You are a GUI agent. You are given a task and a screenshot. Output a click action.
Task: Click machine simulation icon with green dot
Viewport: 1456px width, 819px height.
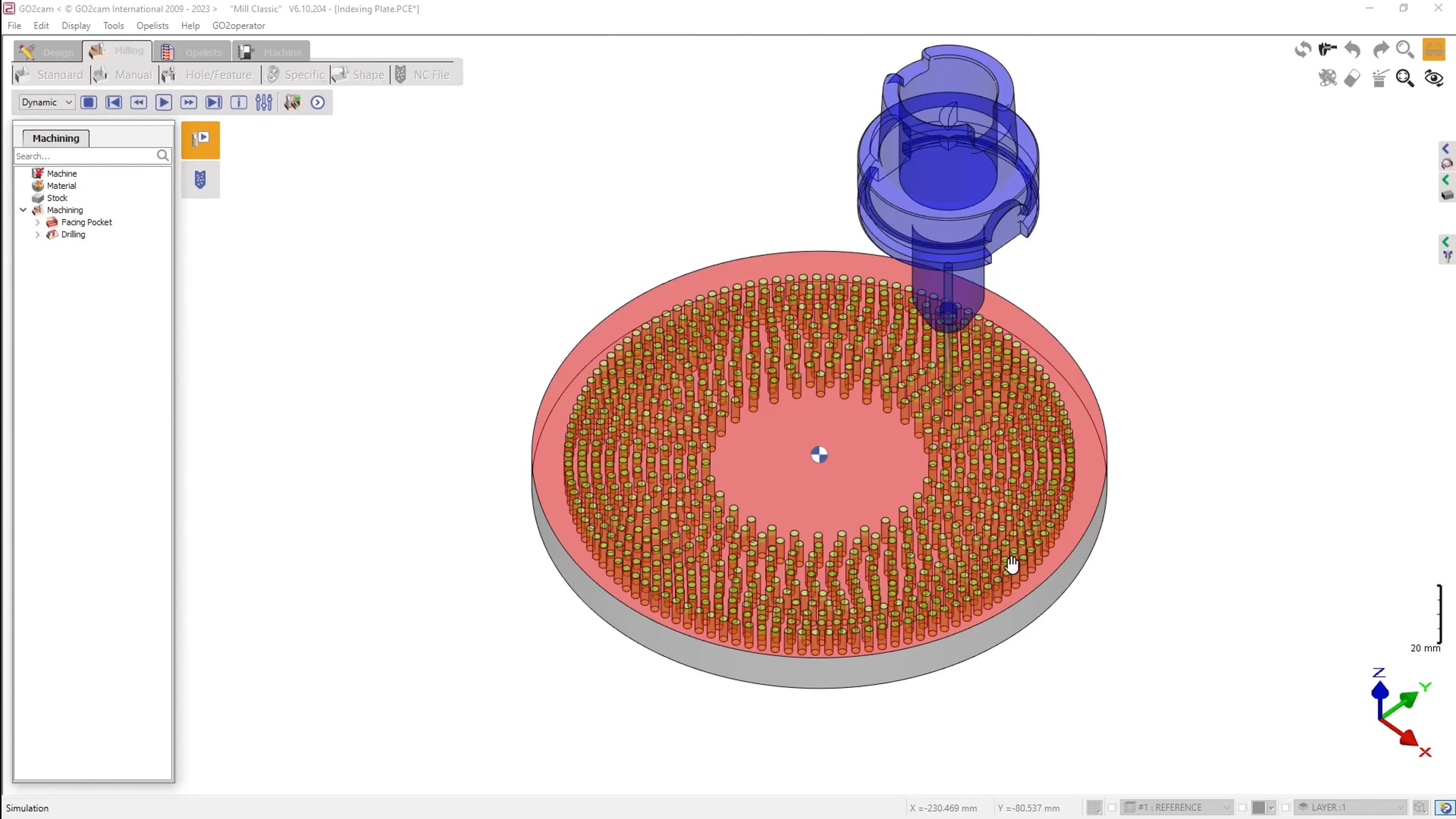pos(292,103)
